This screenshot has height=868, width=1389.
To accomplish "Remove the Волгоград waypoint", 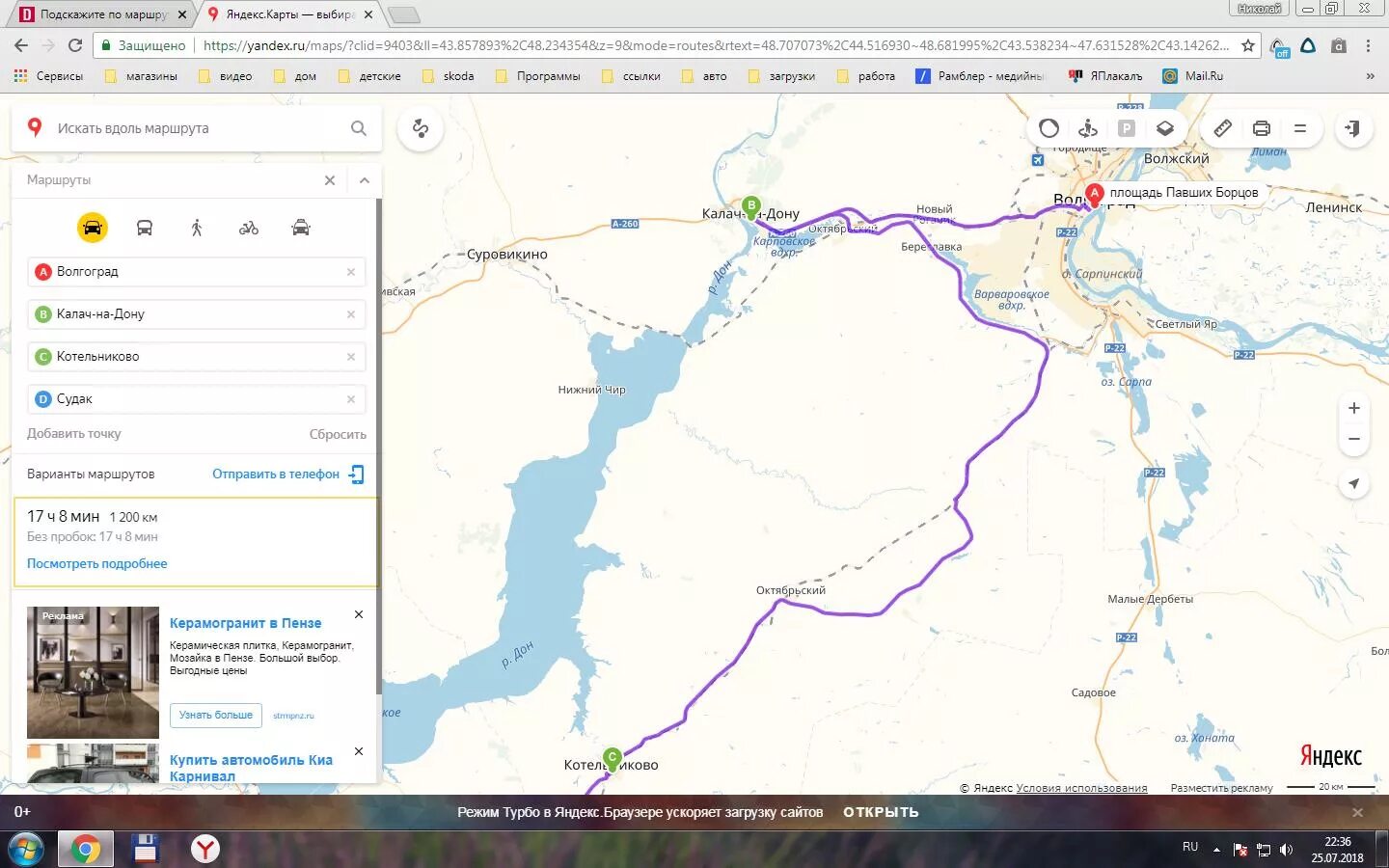I will pyautogui.click(x=351, y=272).
